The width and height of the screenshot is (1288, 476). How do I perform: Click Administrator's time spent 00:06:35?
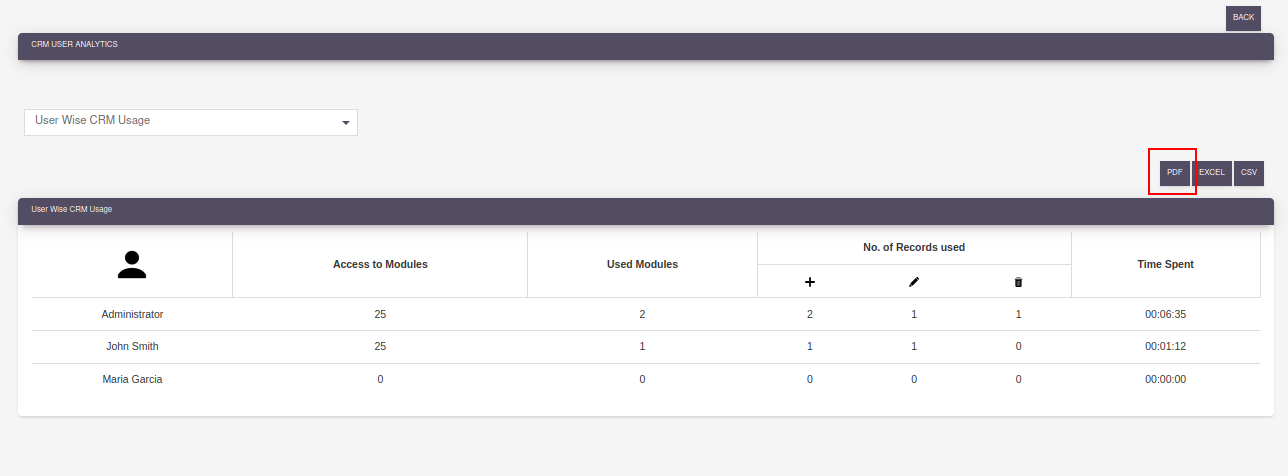pyautogui.click(x=1165, y=314)
